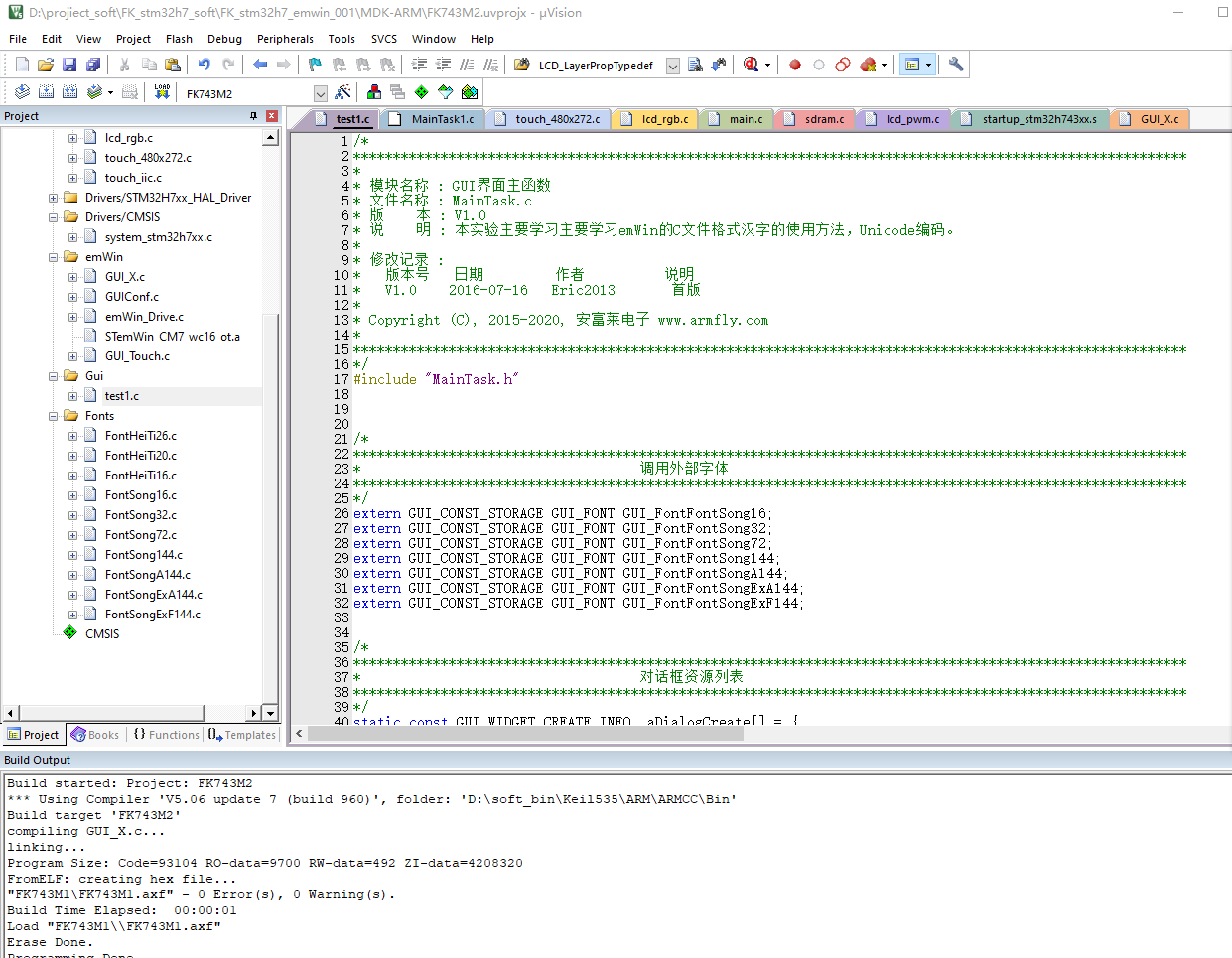
Task: Collapse the Drivers/CMSIS group
Action: pos(53,217)
